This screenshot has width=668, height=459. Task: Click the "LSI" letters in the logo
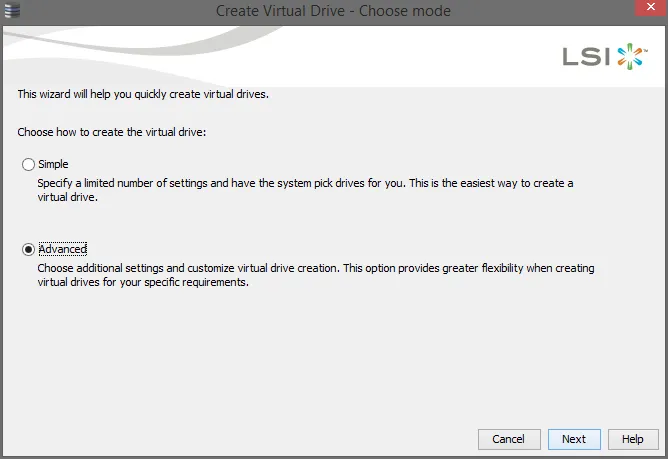tap(586, 57)
